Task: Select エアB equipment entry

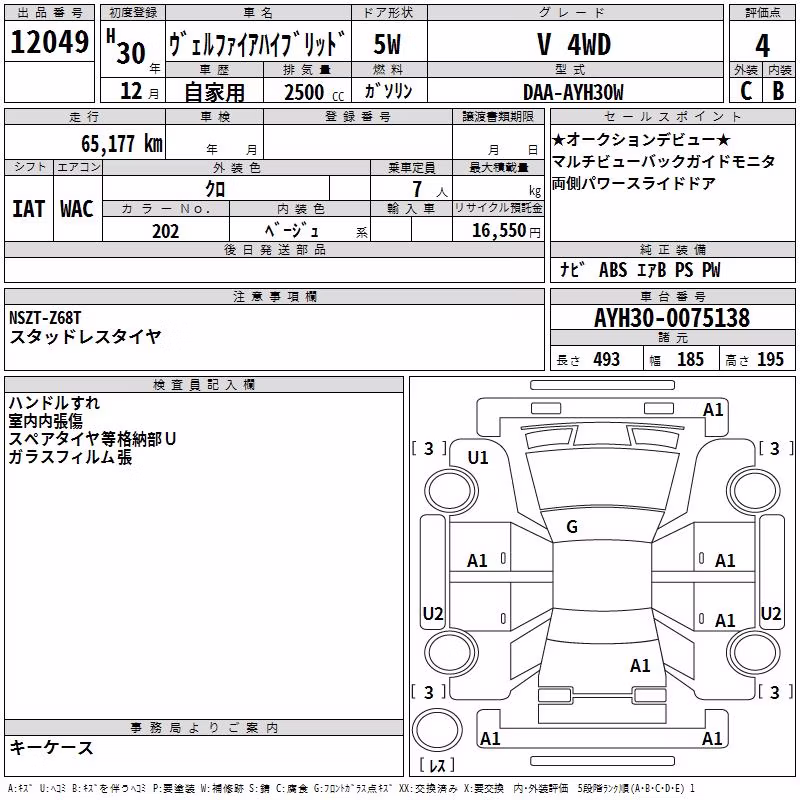Action: tap(652, 270)
